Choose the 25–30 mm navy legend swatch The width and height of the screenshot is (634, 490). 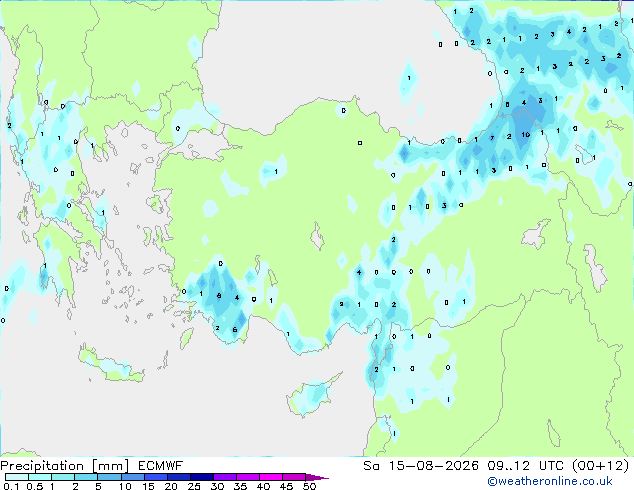coord(201,477)
